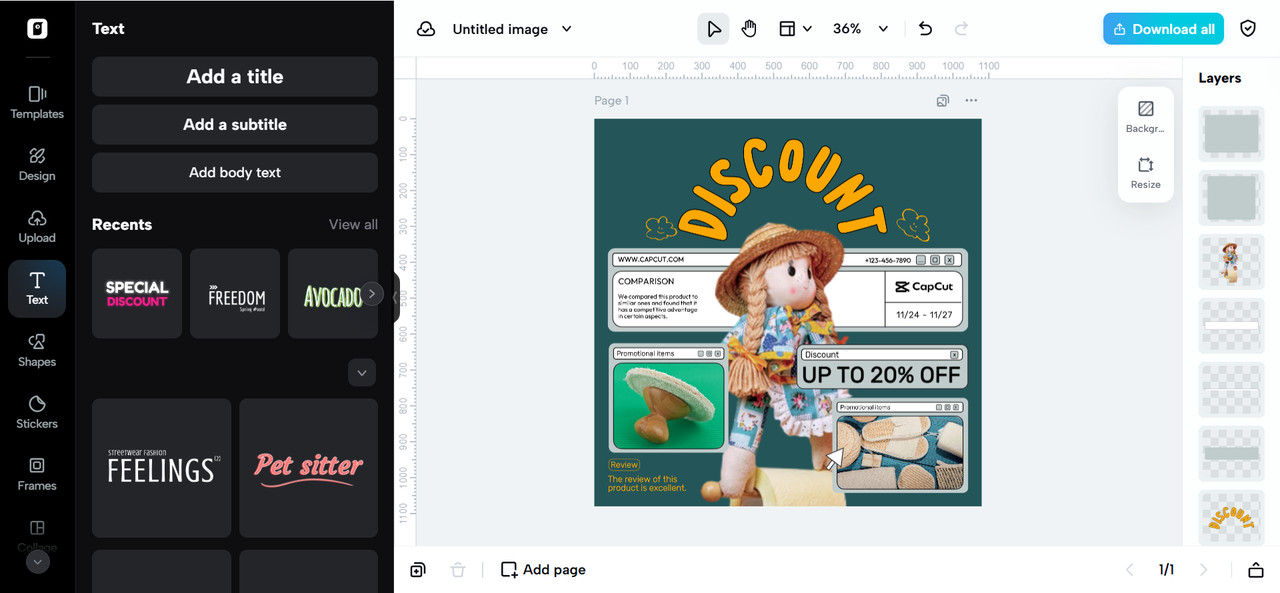This screenshot has width=1280, height=593.
Task: Open the Untitled image name dropdown
Action: (x=512, y=29)
